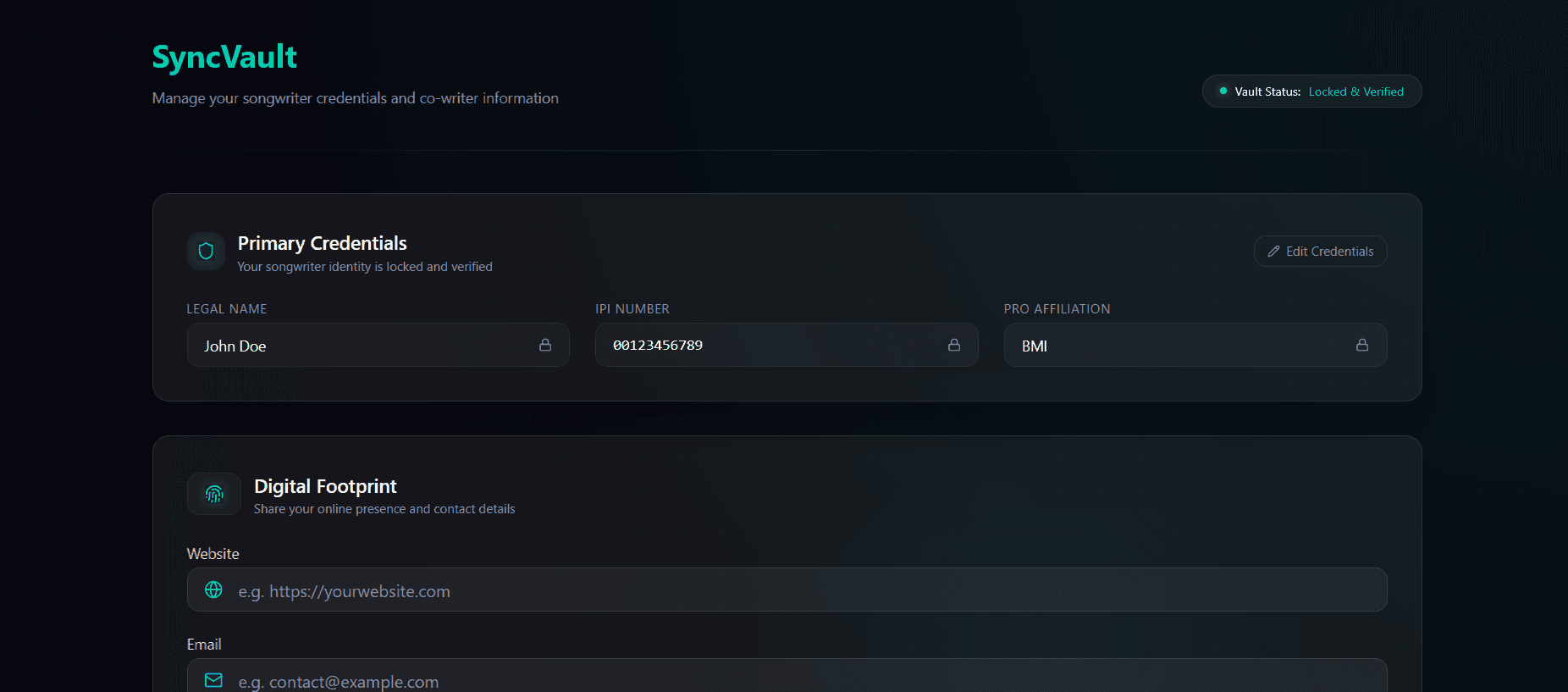Select the Legal Name field John Doe

378,345
